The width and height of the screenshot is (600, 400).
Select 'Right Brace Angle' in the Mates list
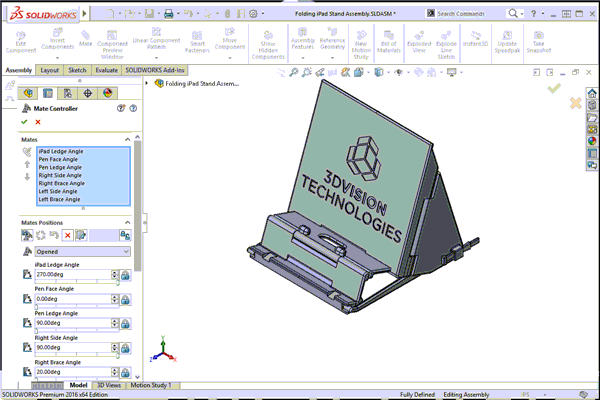click(x=61, y=183)
